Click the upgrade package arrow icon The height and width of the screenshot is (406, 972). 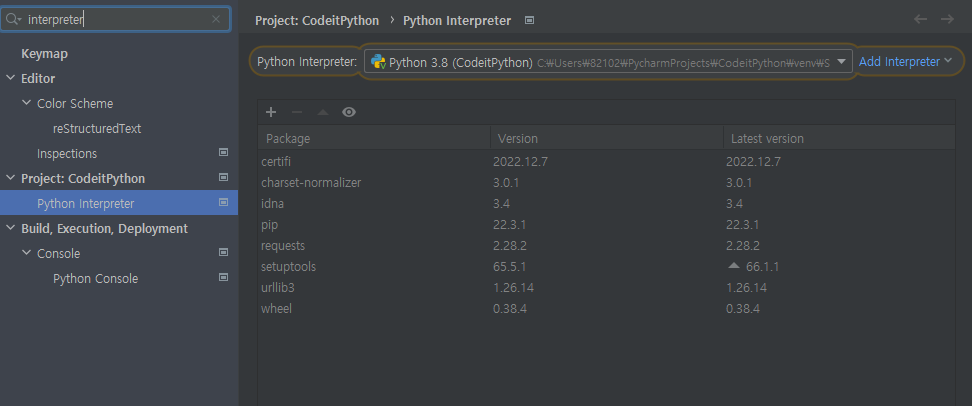(322, 113)
